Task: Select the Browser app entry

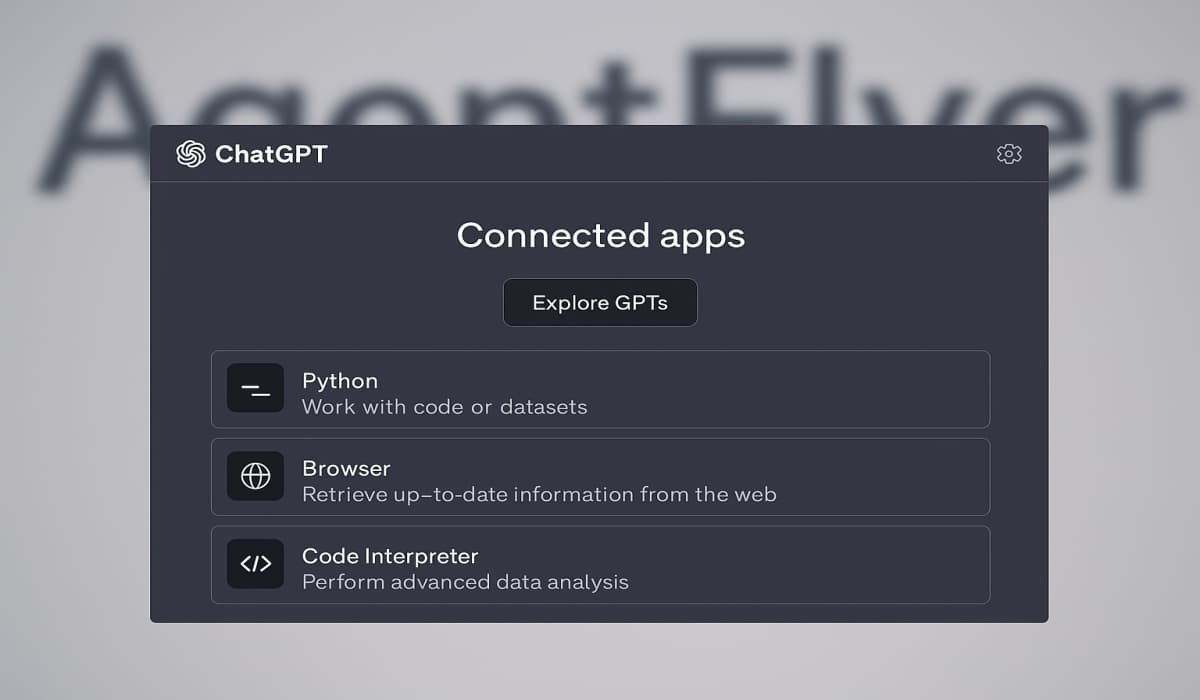Action: (600, 476)
